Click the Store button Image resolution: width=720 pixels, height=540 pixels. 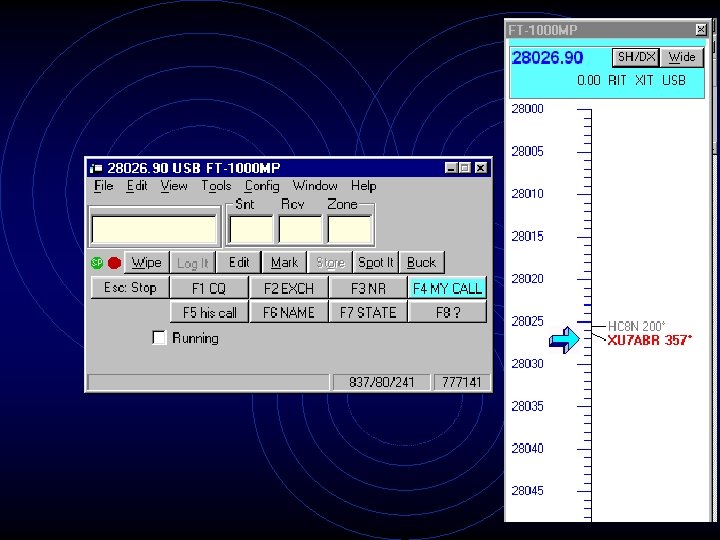click(330, 263)
